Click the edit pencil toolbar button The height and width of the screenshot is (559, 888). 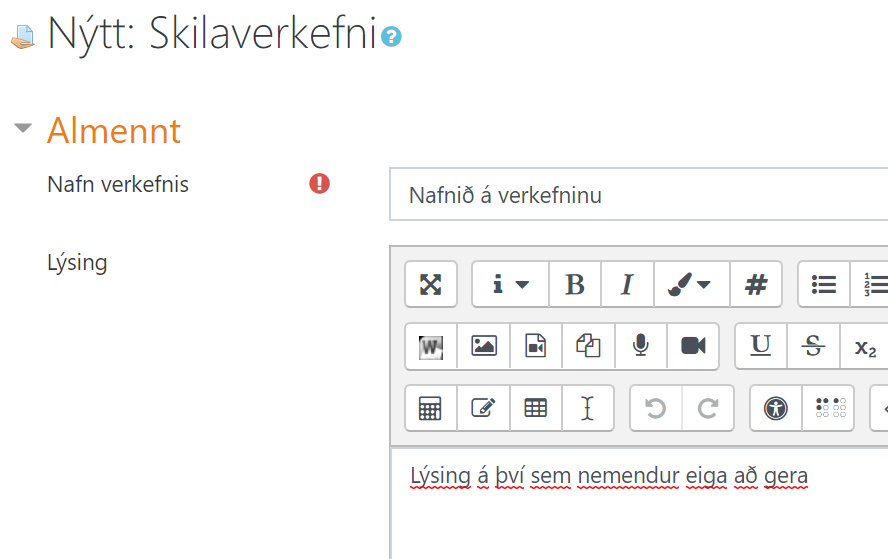484,408
